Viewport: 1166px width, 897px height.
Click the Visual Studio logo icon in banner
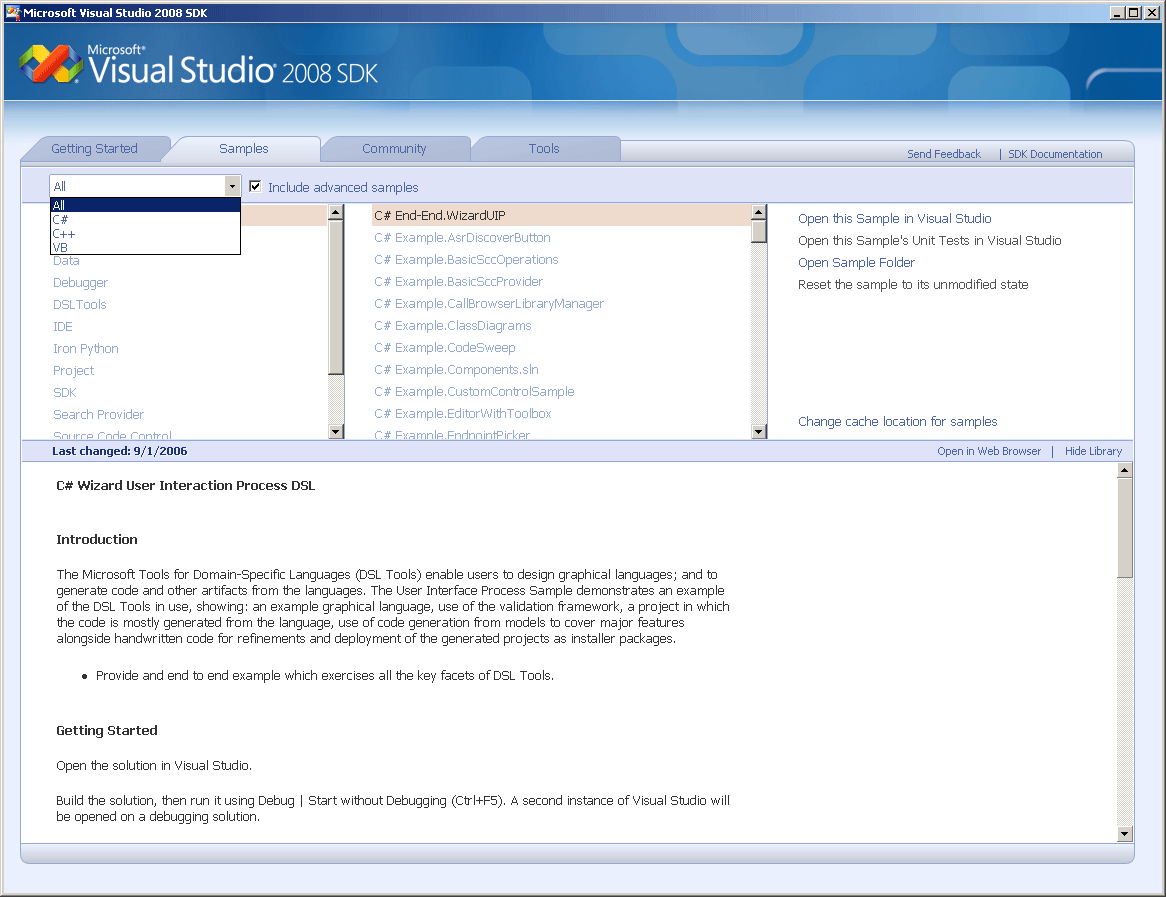(51, 64)
